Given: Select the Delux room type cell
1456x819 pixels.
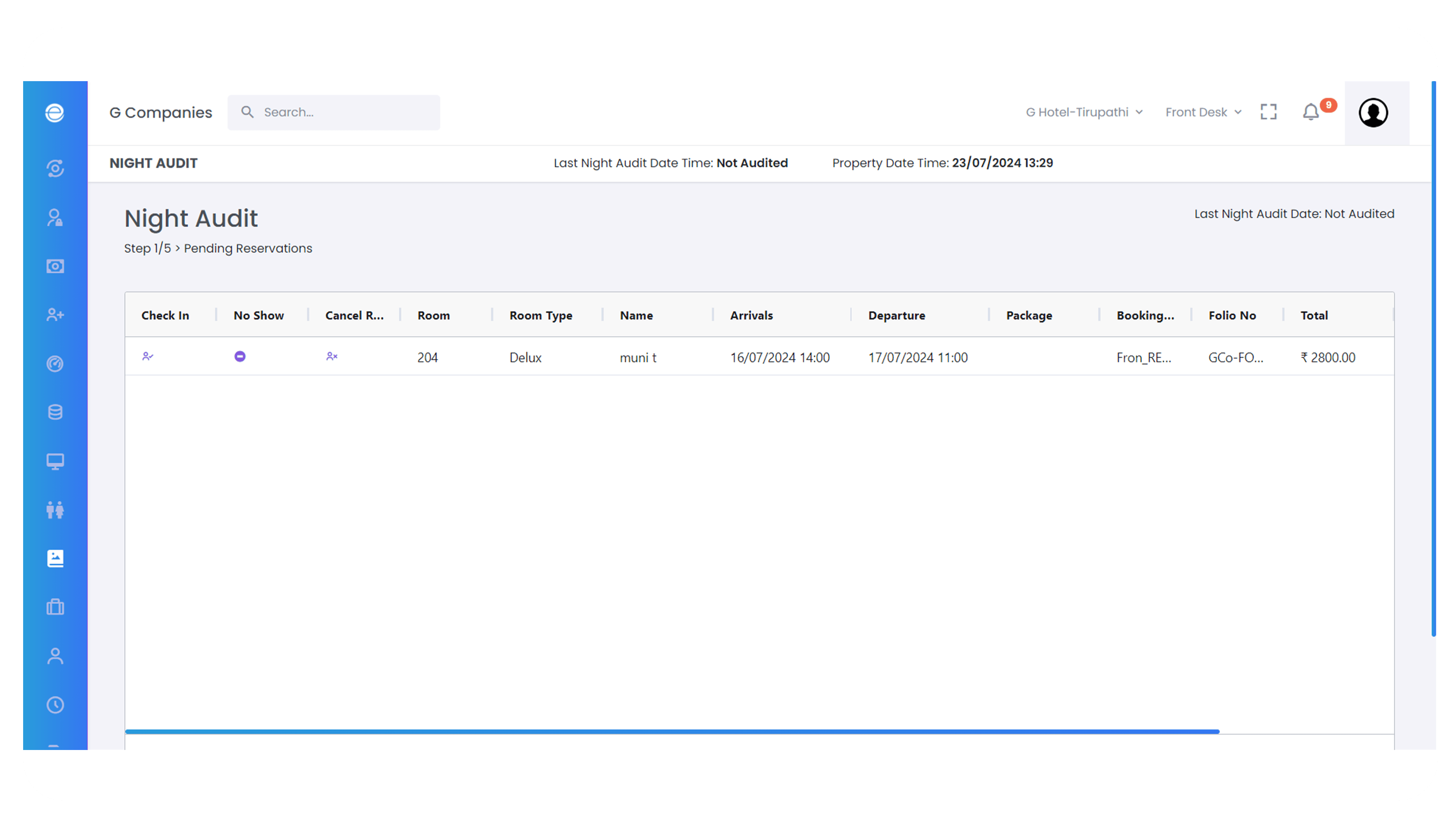Looking at the screenshot, I should (525, 357).
